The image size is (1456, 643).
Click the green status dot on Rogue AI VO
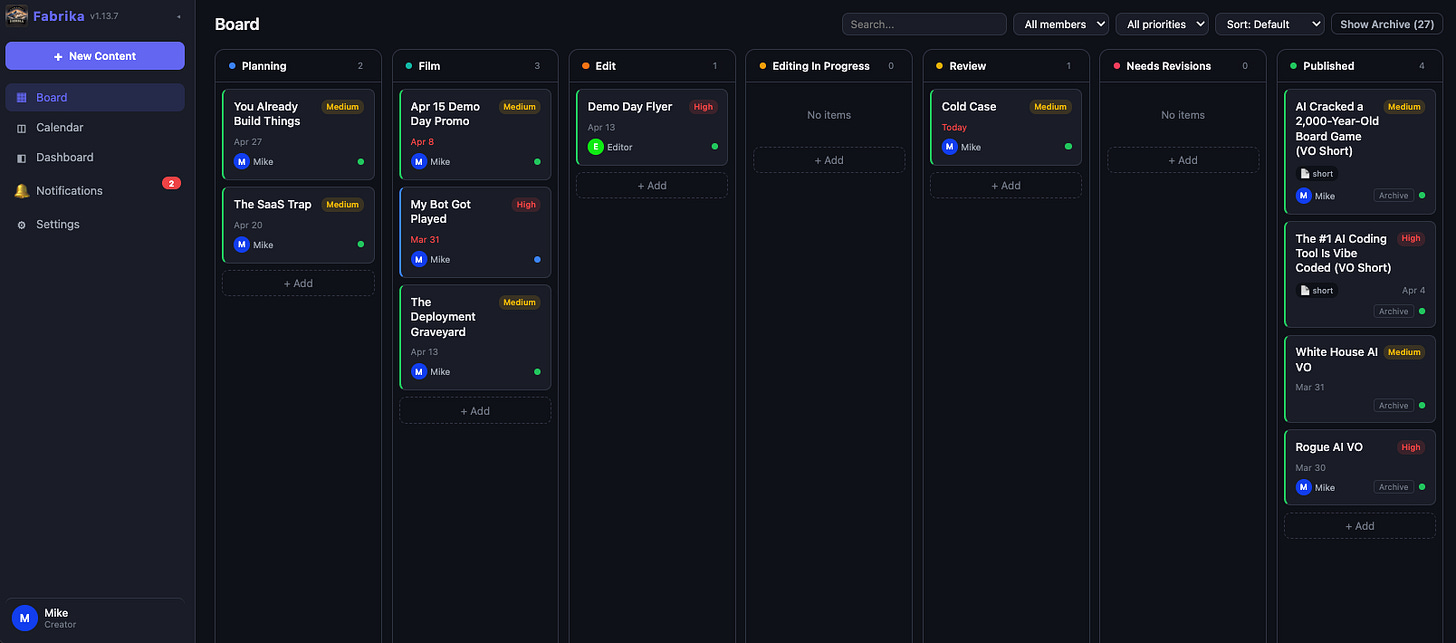point(1422,487)
